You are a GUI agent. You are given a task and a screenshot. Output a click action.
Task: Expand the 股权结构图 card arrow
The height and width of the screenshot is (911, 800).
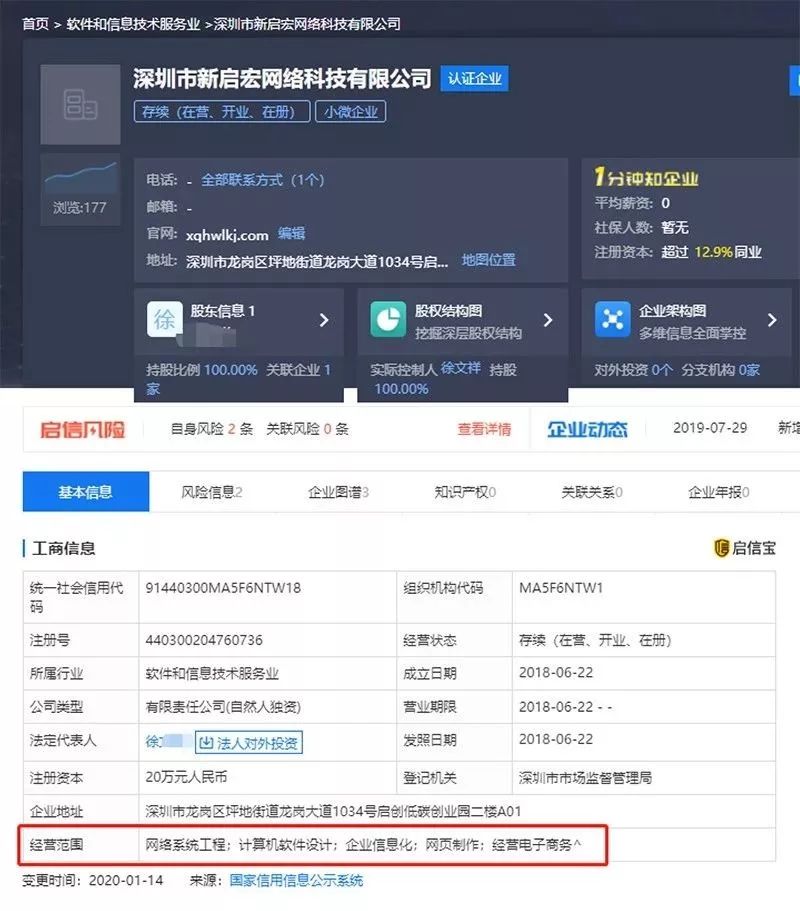coord(548,320)
